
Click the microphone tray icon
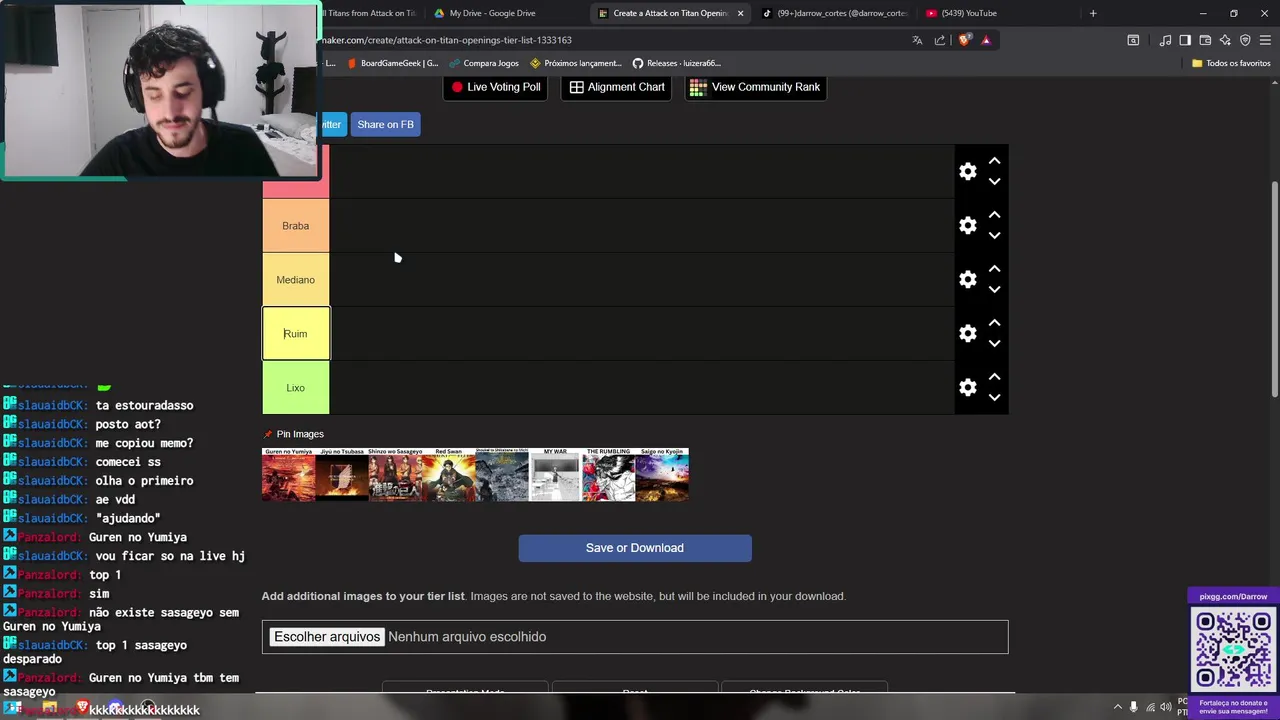click(1134, 707)
